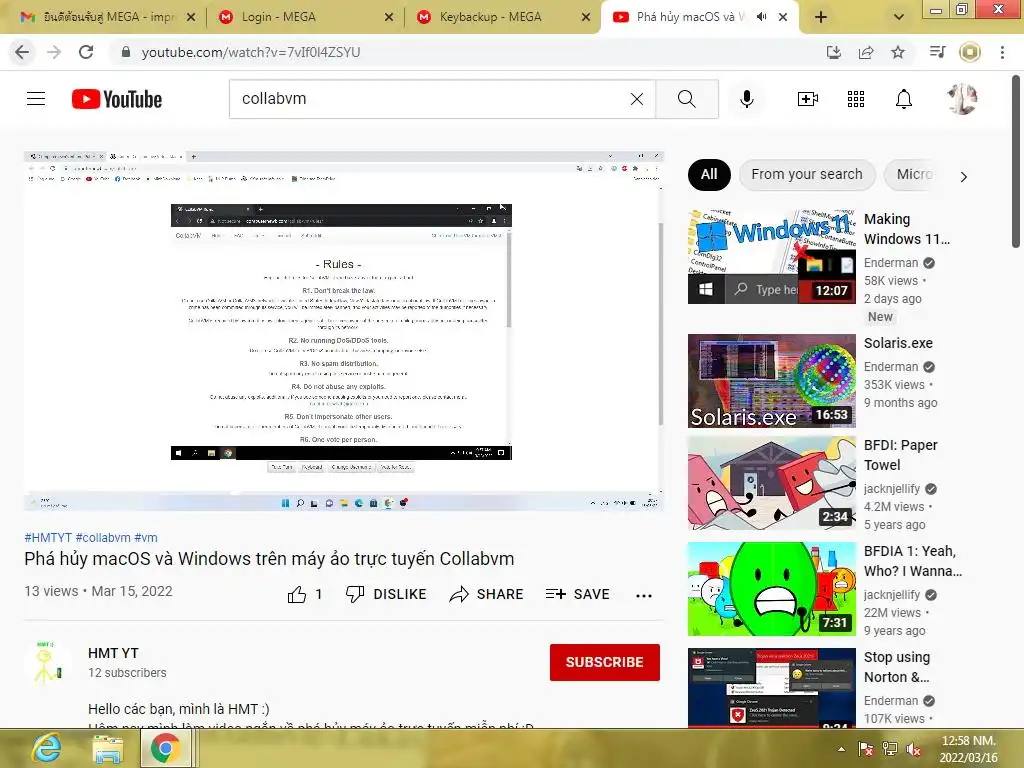Click the magnifier search button
The image size is (1024, 768).
pos(686,99)
